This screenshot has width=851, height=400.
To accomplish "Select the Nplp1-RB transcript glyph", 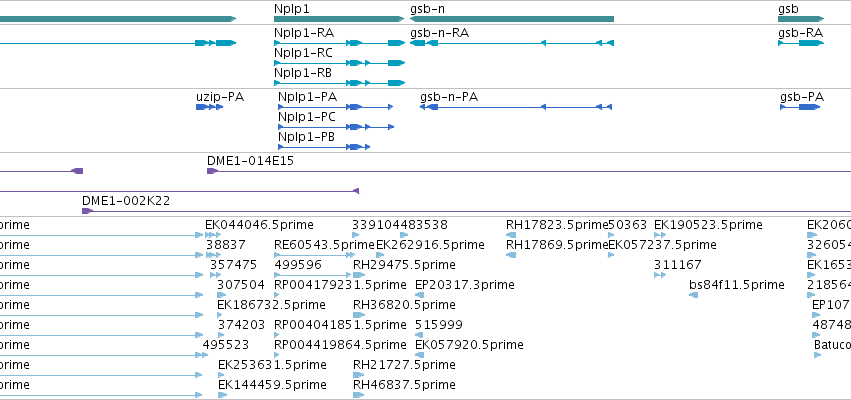I will tap(339, 83).
